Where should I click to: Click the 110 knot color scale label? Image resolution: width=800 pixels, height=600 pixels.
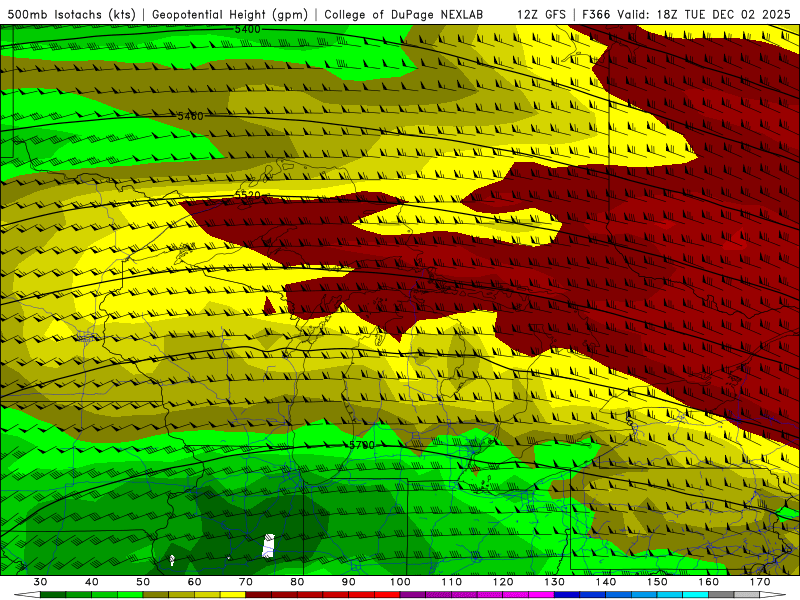[452, 582]
